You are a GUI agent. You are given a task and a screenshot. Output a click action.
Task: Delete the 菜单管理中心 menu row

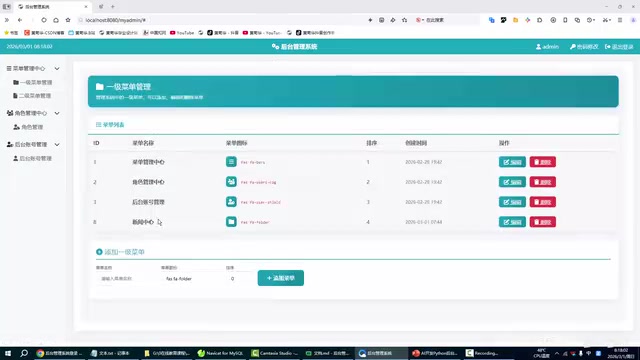pyautogui.click(x=542, y=162)
